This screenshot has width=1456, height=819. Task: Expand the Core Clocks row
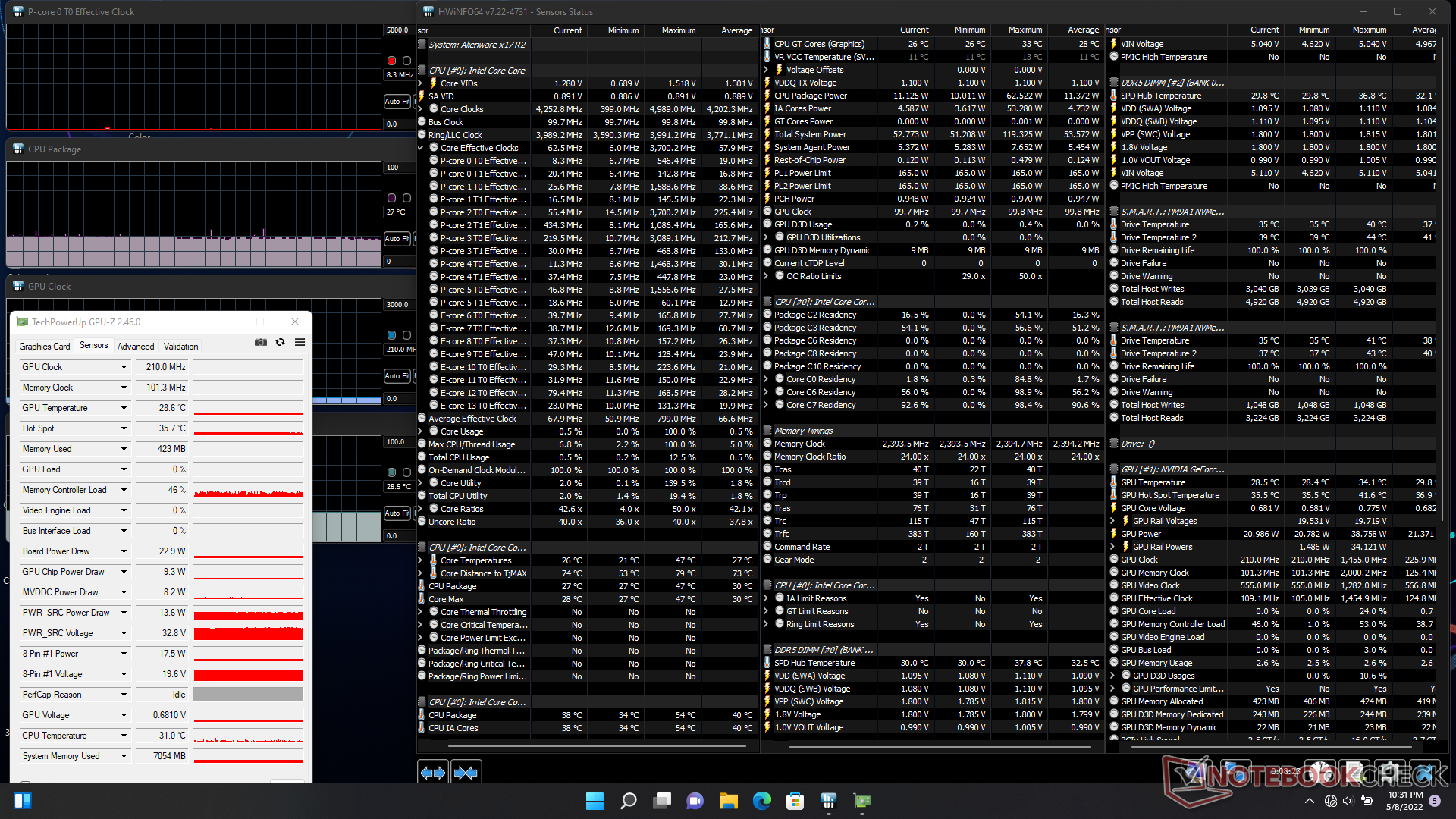(x=422, y=109)
